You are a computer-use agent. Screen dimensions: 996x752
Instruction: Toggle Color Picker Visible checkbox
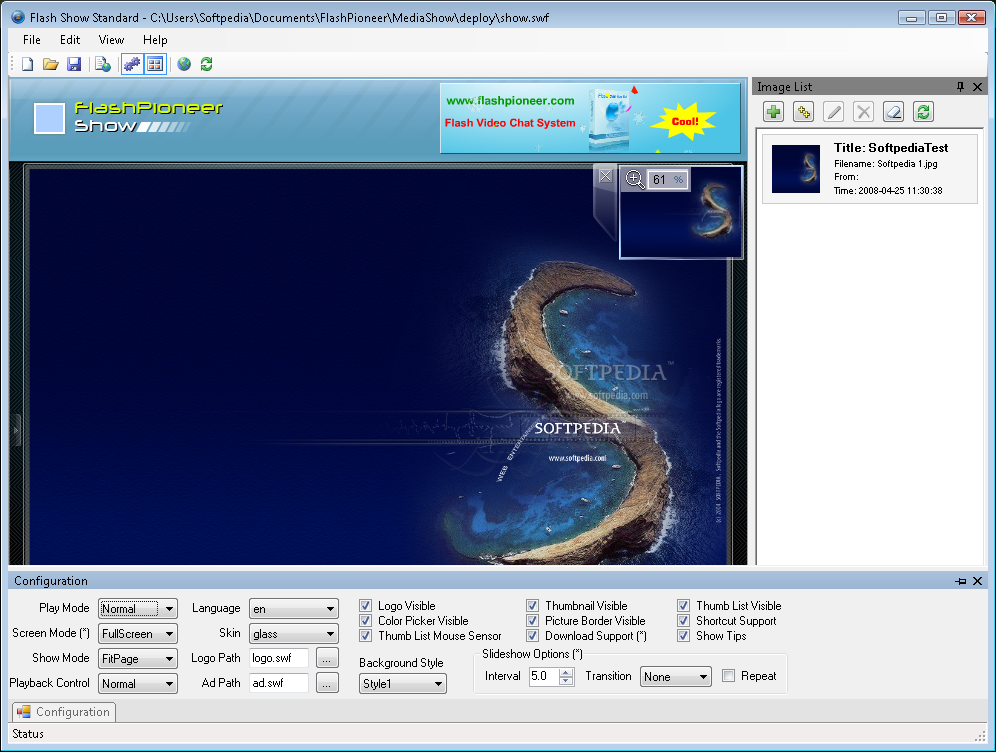[365, 621]
